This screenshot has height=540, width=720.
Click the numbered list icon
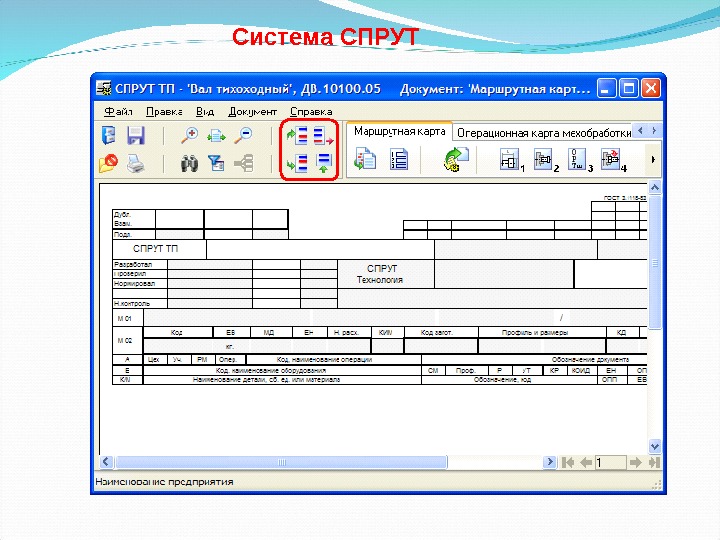click(399, 159)
